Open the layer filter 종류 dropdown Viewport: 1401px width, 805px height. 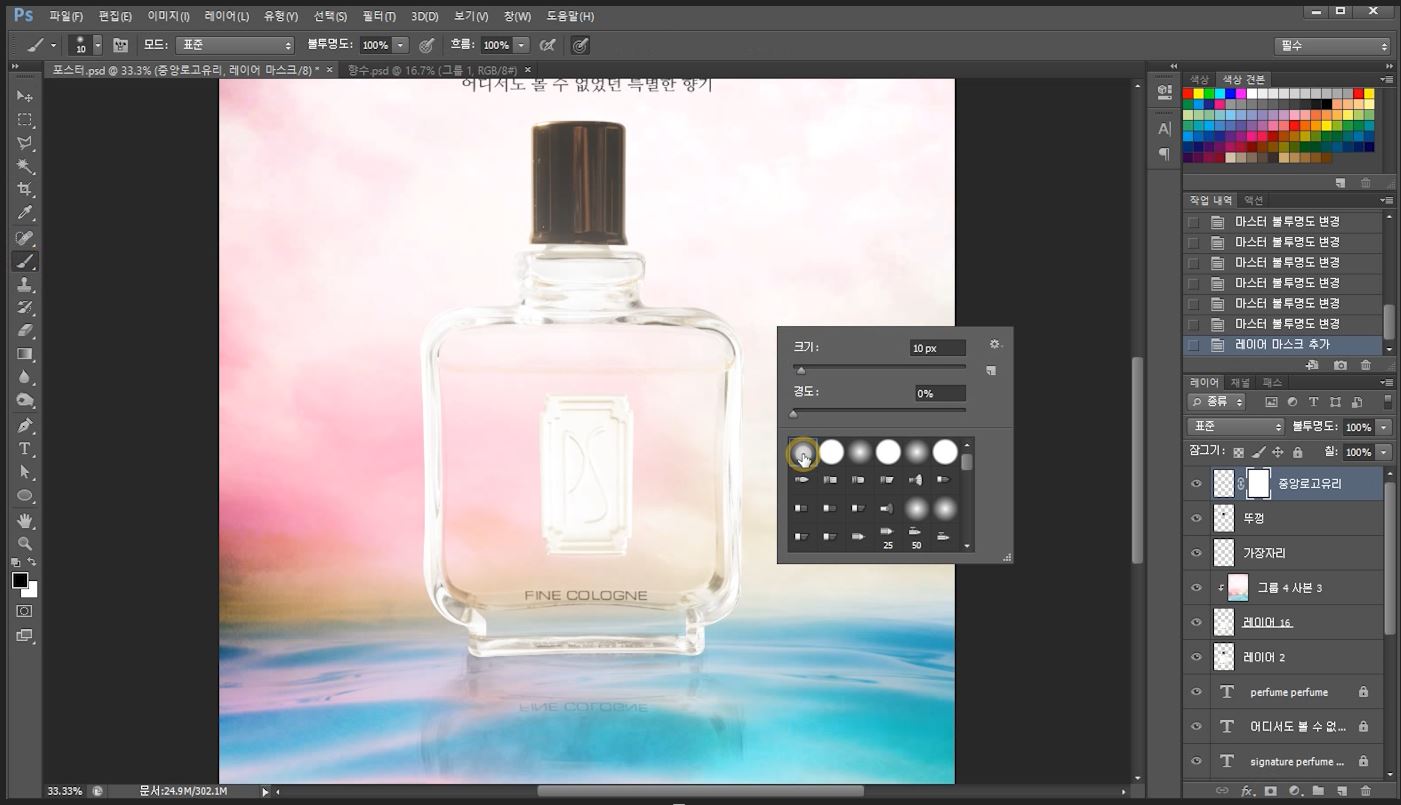pos(1217,402)
